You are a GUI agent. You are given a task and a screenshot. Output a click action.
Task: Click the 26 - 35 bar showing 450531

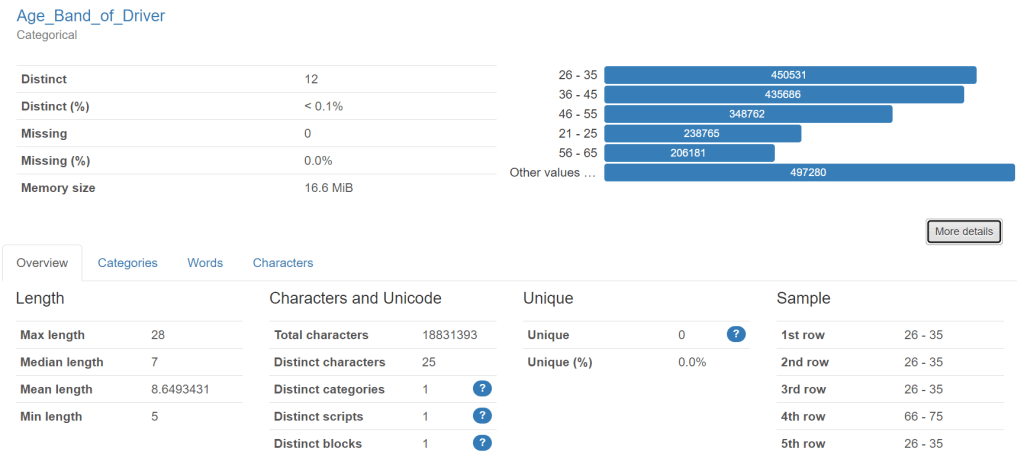[789, 75]
